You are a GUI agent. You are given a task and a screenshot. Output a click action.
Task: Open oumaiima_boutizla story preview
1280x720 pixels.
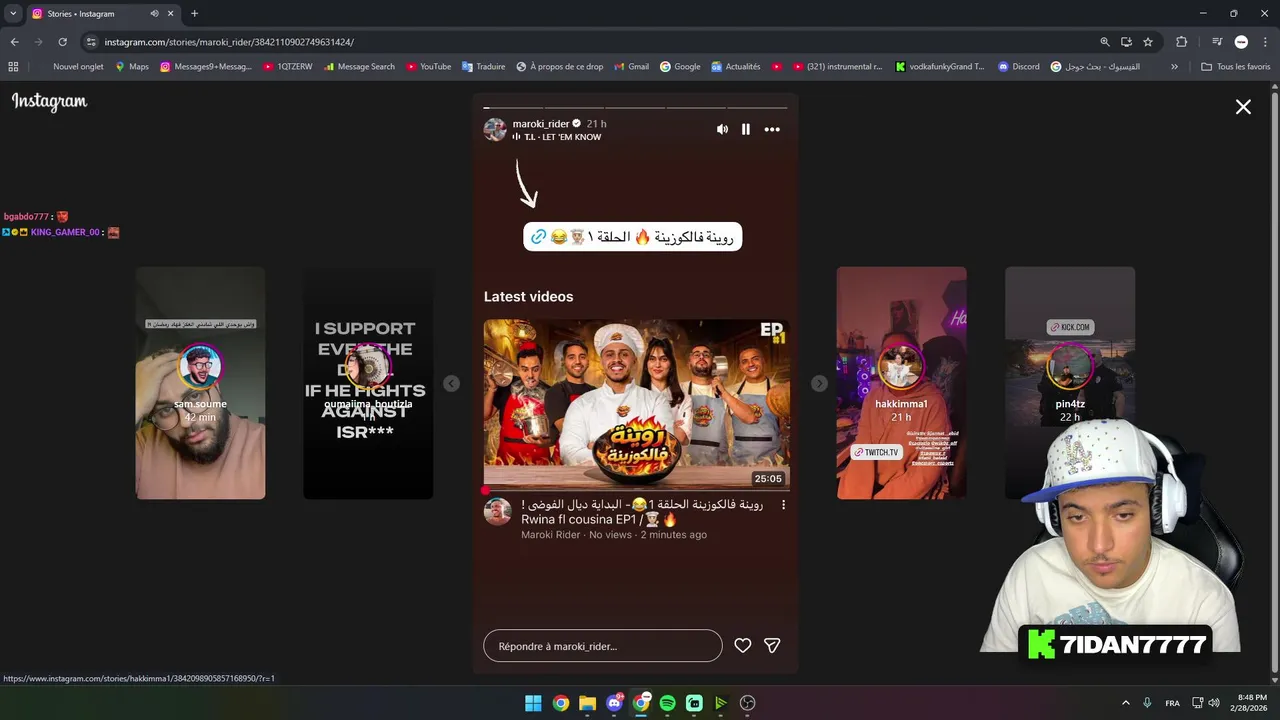[368, 383]
